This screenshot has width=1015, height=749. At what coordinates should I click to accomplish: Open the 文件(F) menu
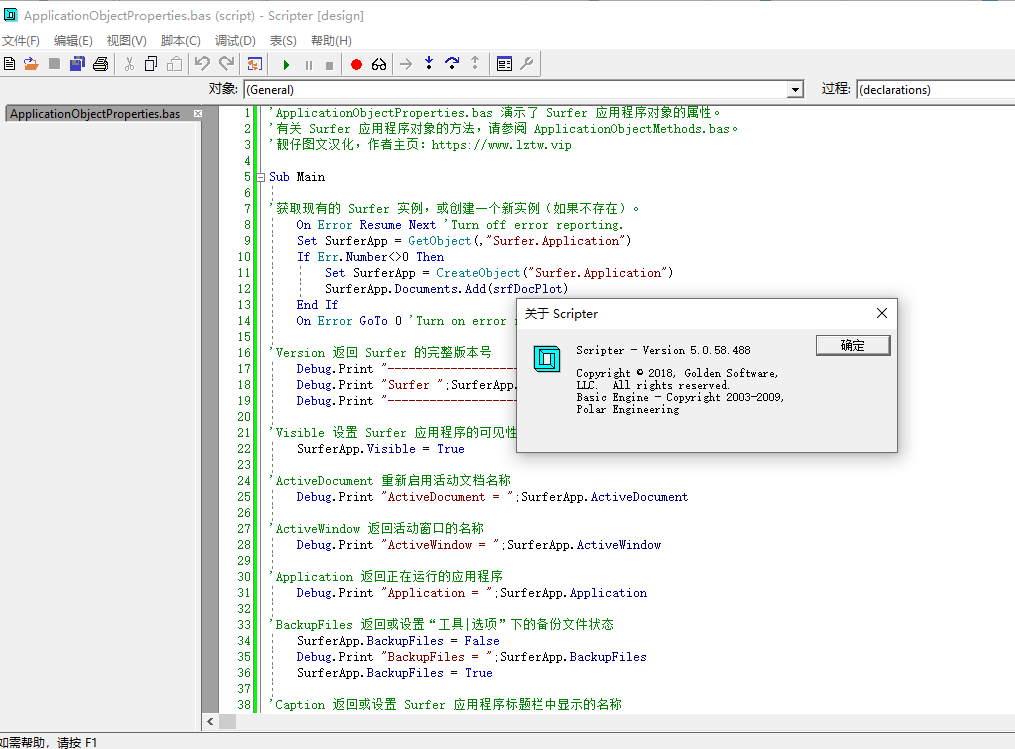pyautogui.click(x=21, y=41)
